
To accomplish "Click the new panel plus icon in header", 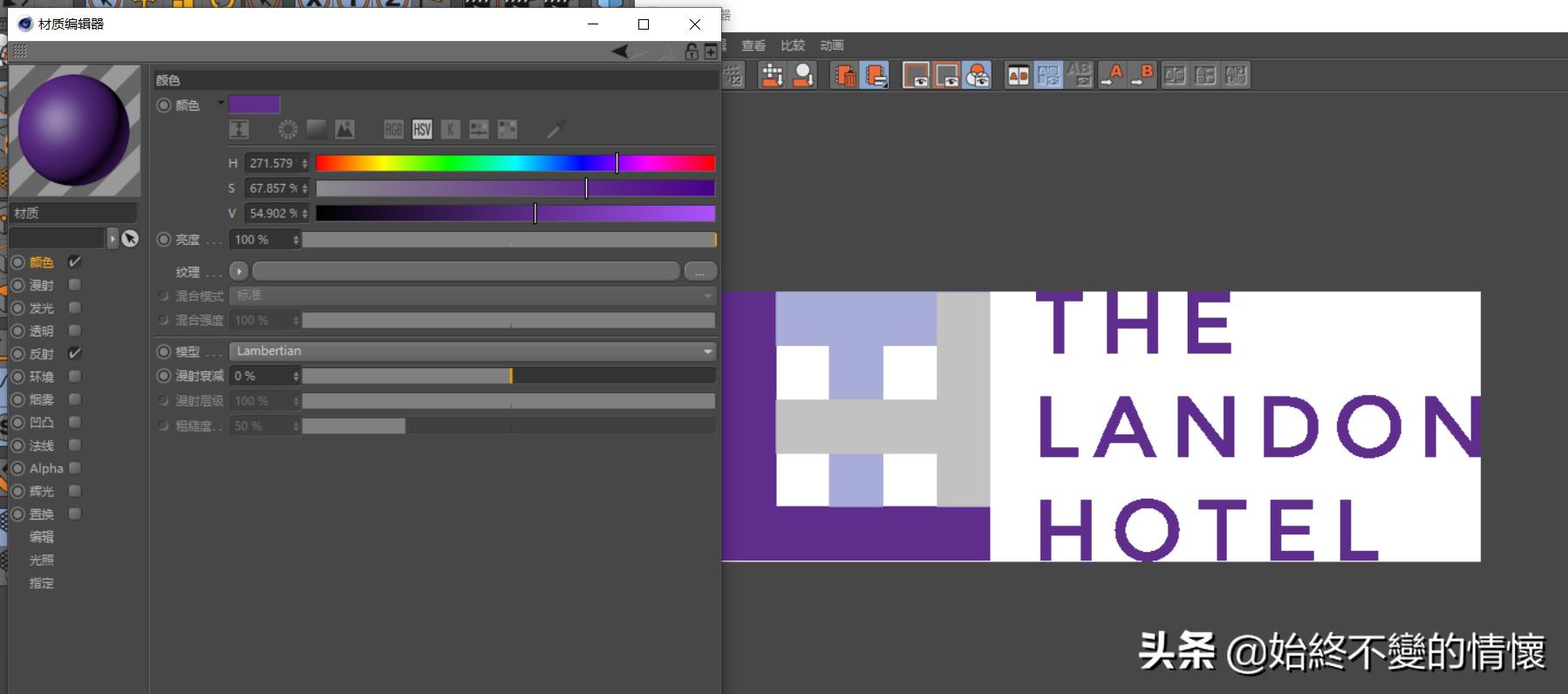I will click(711, 52).
